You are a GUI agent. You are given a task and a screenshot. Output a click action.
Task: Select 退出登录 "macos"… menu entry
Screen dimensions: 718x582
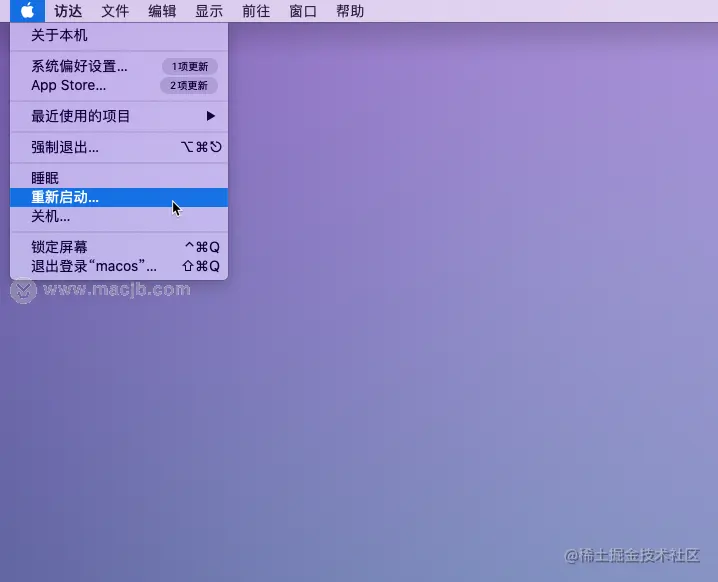pyautogui.click(x=119, y=266)
